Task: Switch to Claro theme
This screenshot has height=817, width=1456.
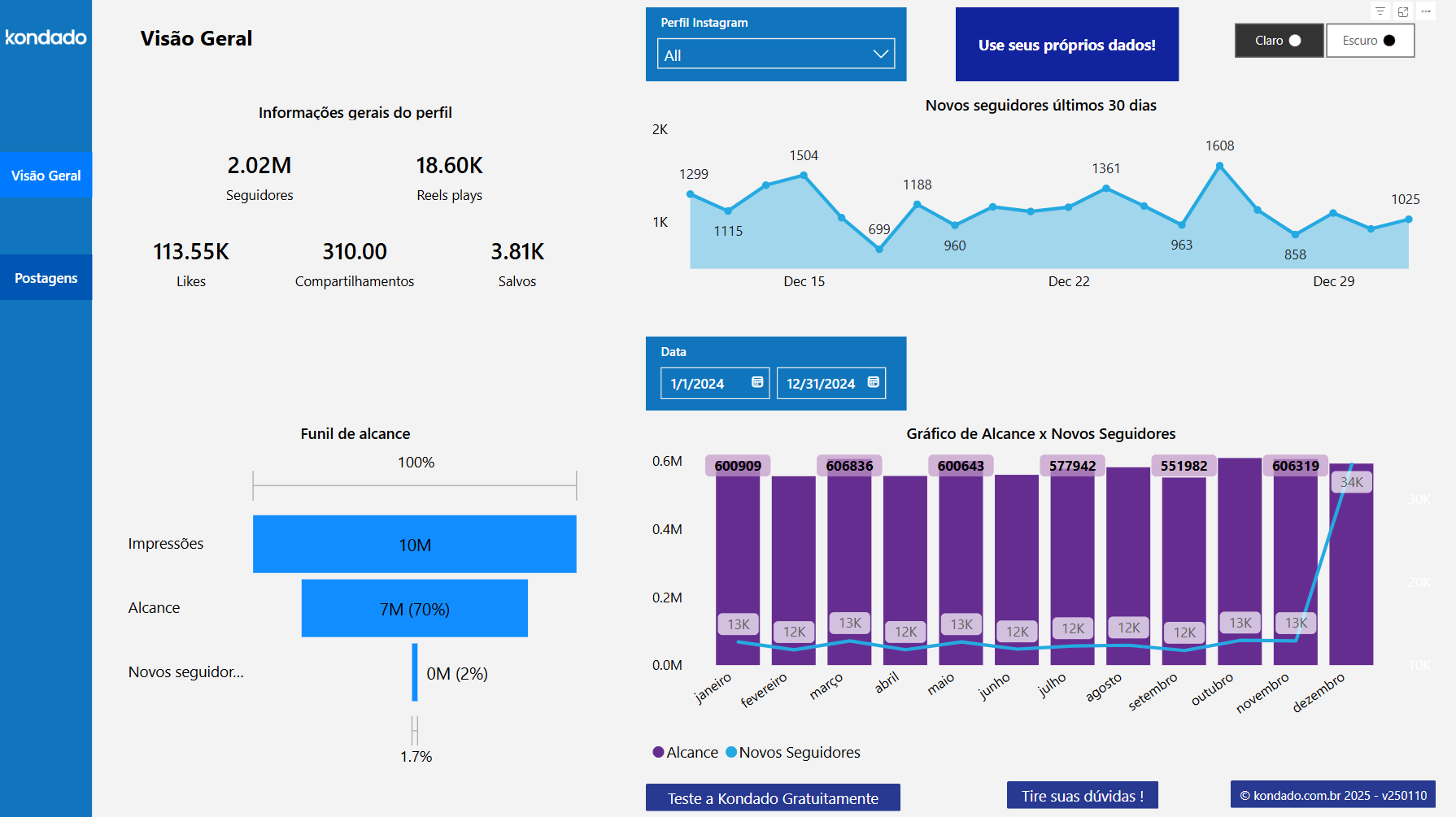Action: (1279, 40)
